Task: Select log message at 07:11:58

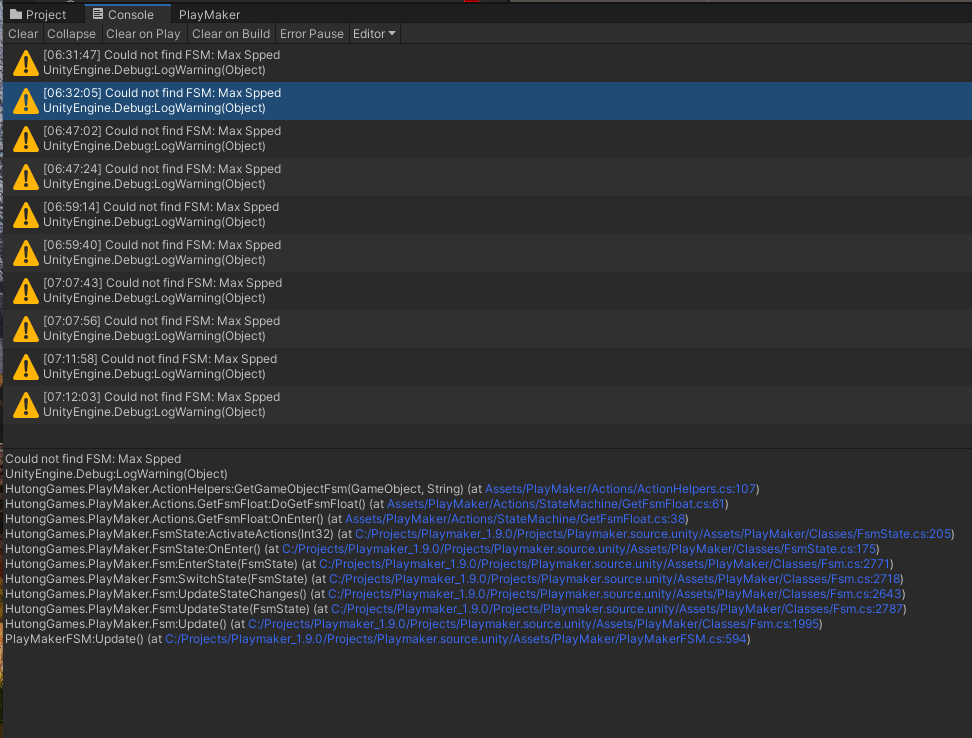Action: click(487, 367)
